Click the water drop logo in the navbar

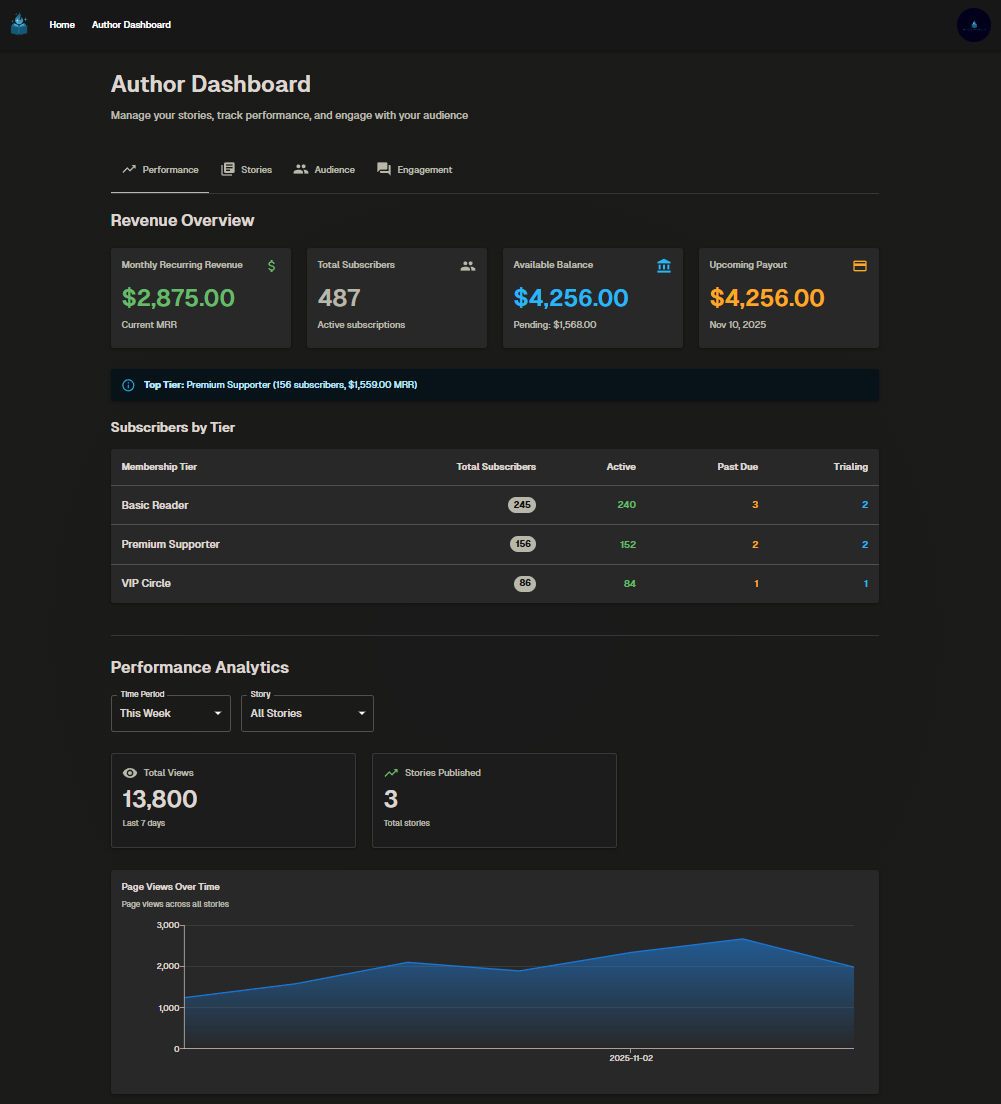coord(19,23)
